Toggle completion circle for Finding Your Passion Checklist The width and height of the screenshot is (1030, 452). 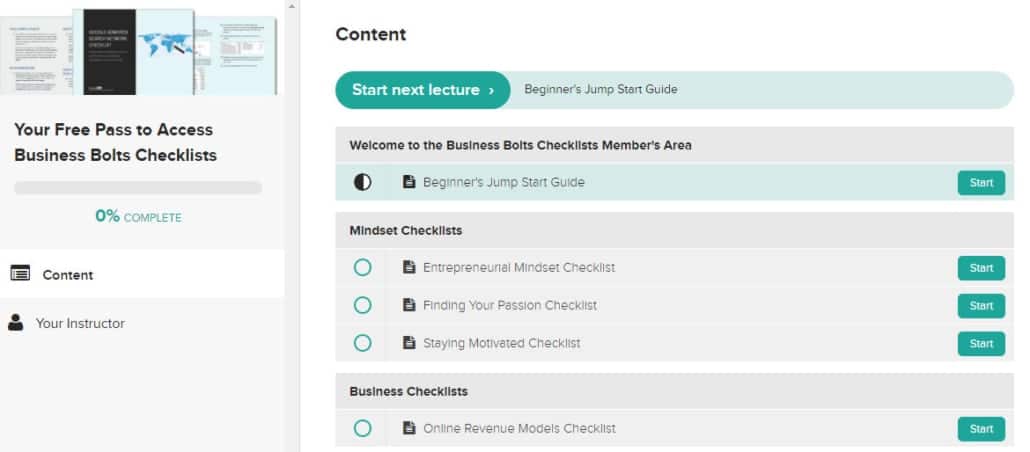coord(362,305)
